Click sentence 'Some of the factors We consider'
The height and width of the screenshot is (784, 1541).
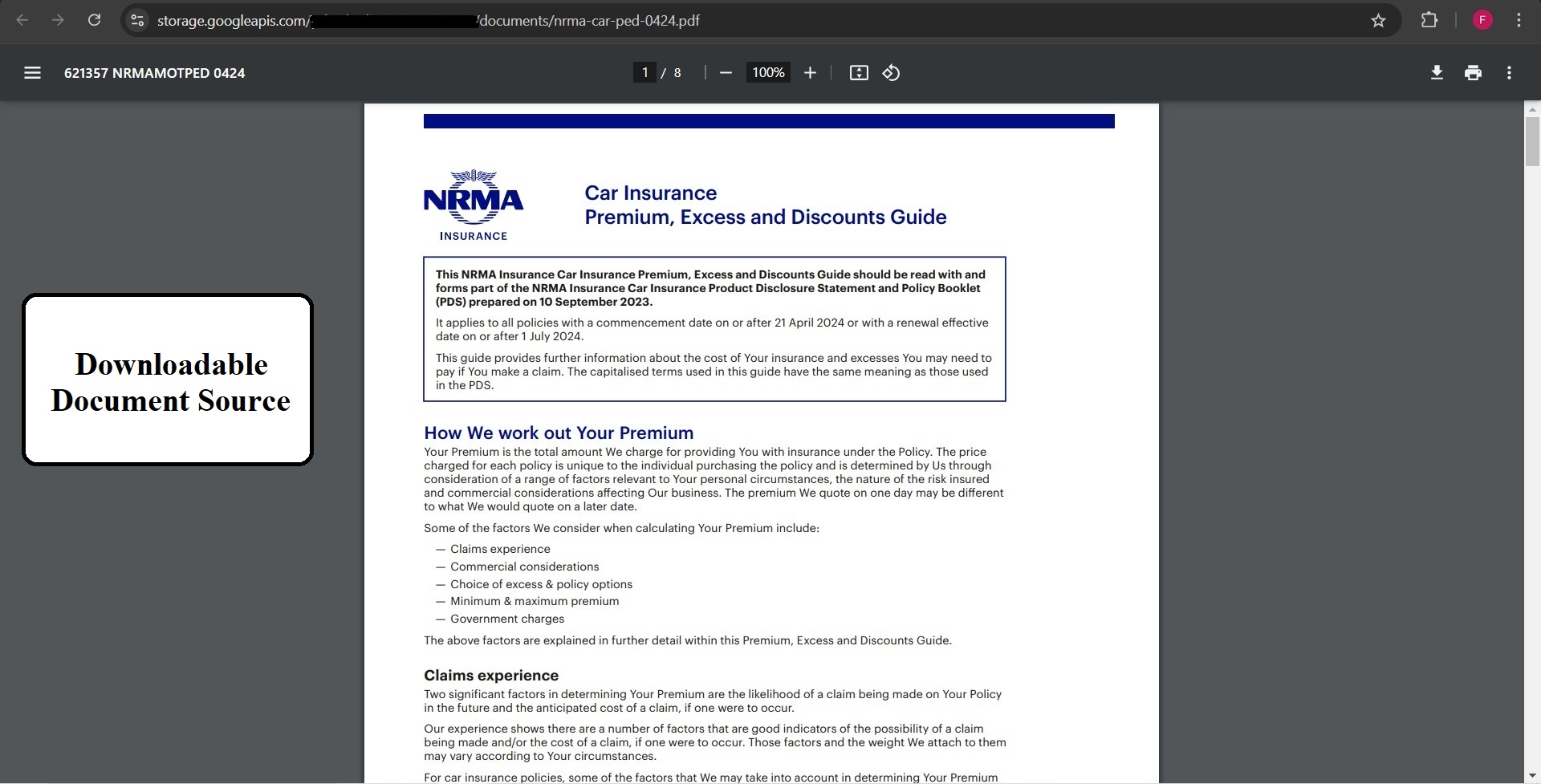(x=621, y=528)
